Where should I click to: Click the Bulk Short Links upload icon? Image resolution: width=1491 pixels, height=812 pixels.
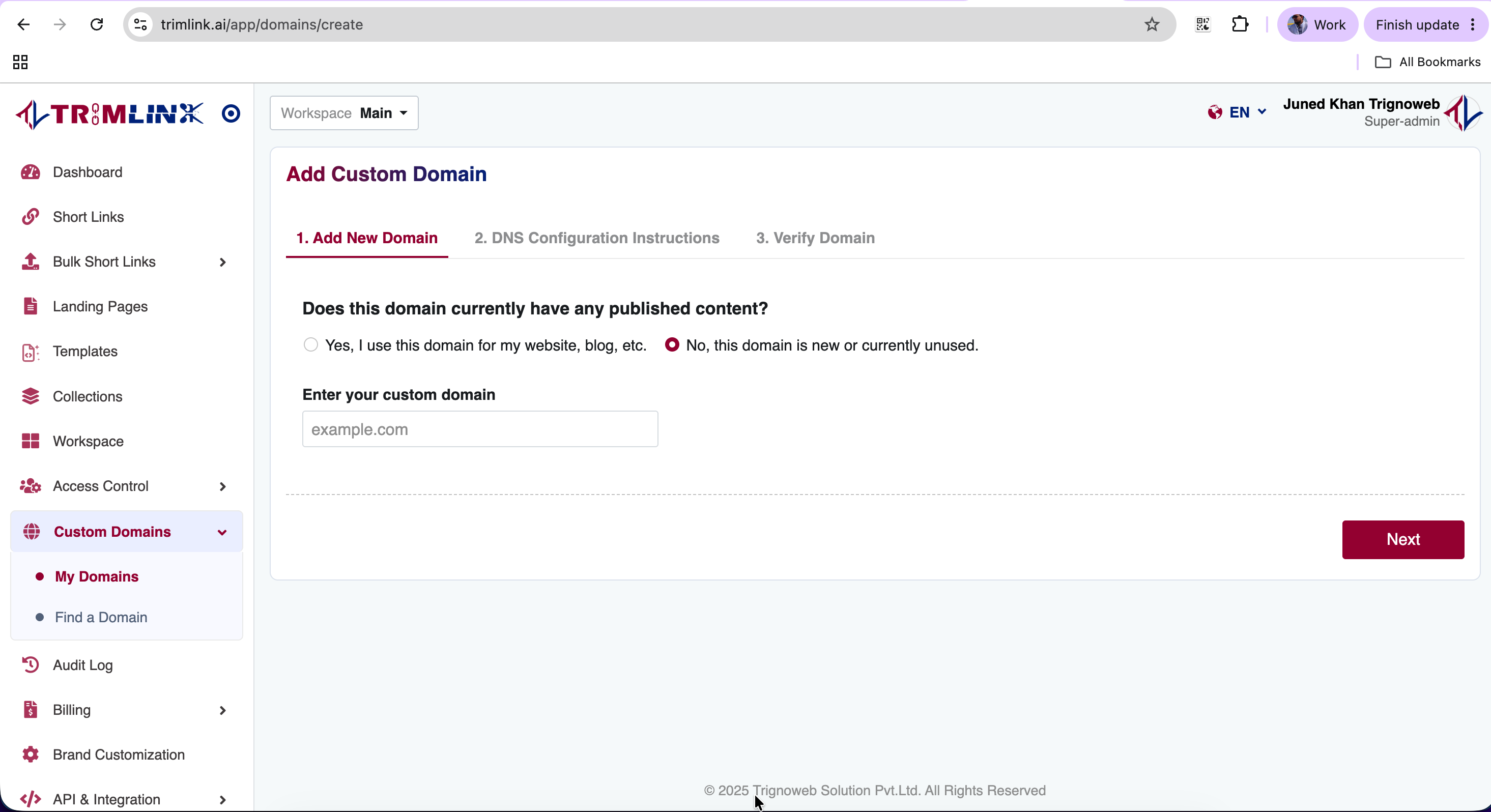[30, 262]
